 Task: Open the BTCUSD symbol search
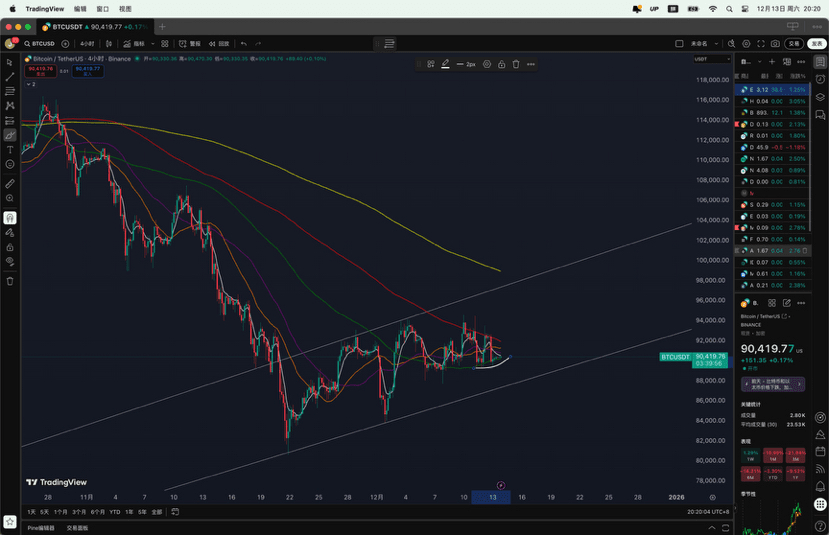tap(40, 43)
